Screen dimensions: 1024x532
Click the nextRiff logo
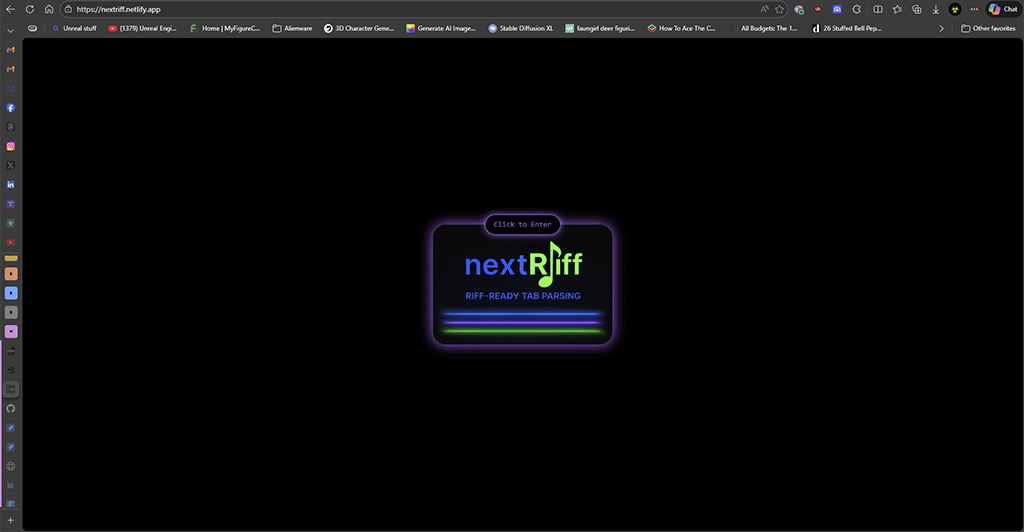point(522,265)
